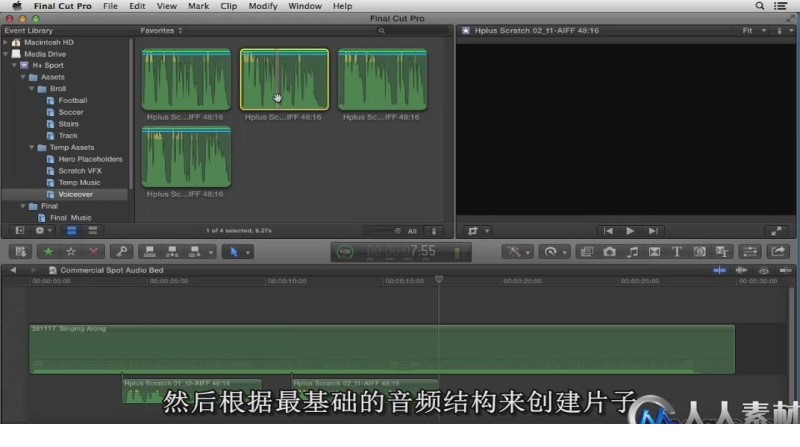Open the Photos browser camera icon

(x=609, y=252)
